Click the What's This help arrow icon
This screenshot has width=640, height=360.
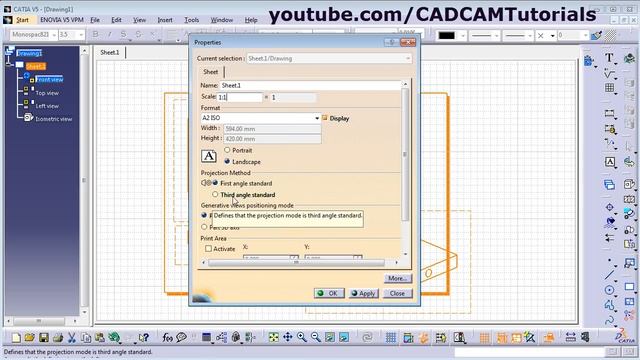[x=144, y=337]
